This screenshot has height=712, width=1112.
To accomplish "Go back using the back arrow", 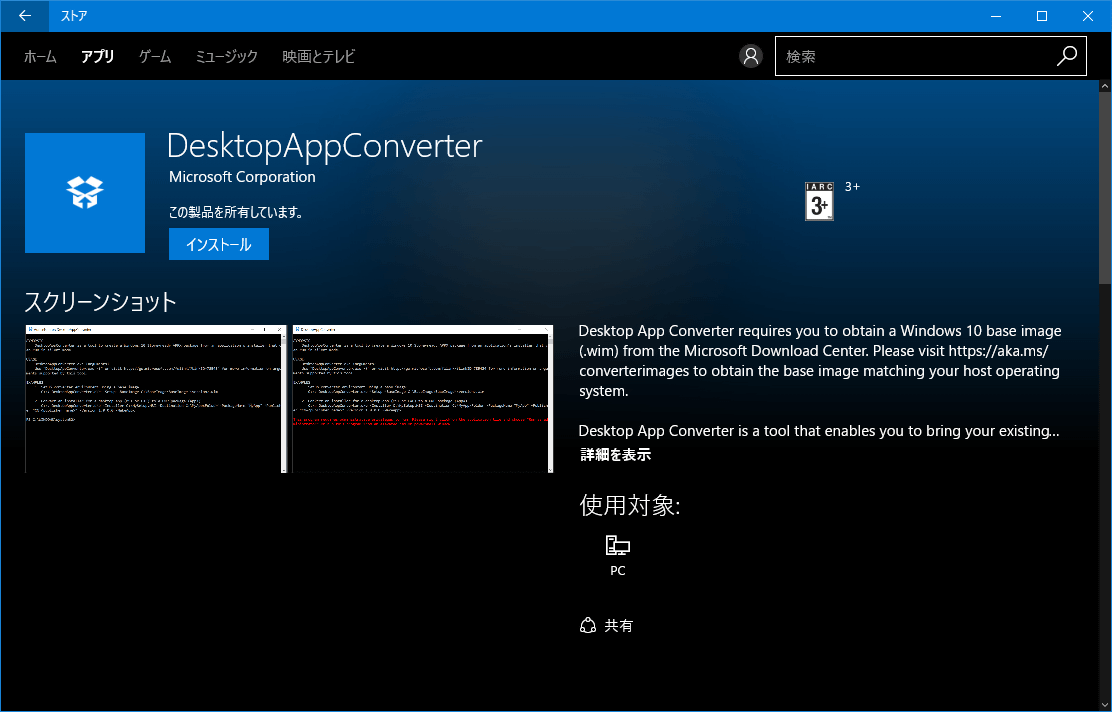I will (x=25, y=16).
